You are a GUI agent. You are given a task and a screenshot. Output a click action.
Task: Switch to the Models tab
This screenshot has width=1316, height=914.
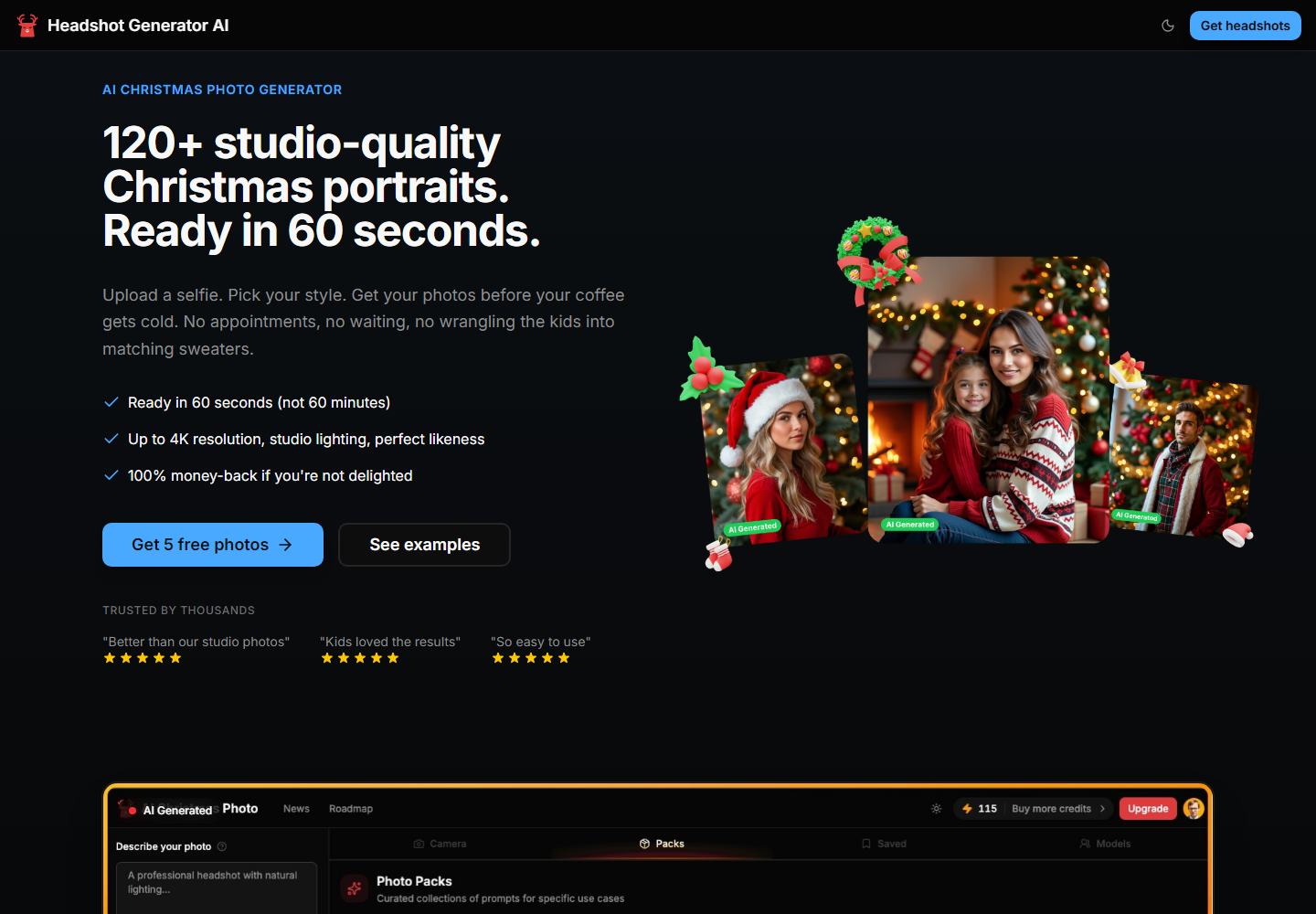coord(1105,844)
